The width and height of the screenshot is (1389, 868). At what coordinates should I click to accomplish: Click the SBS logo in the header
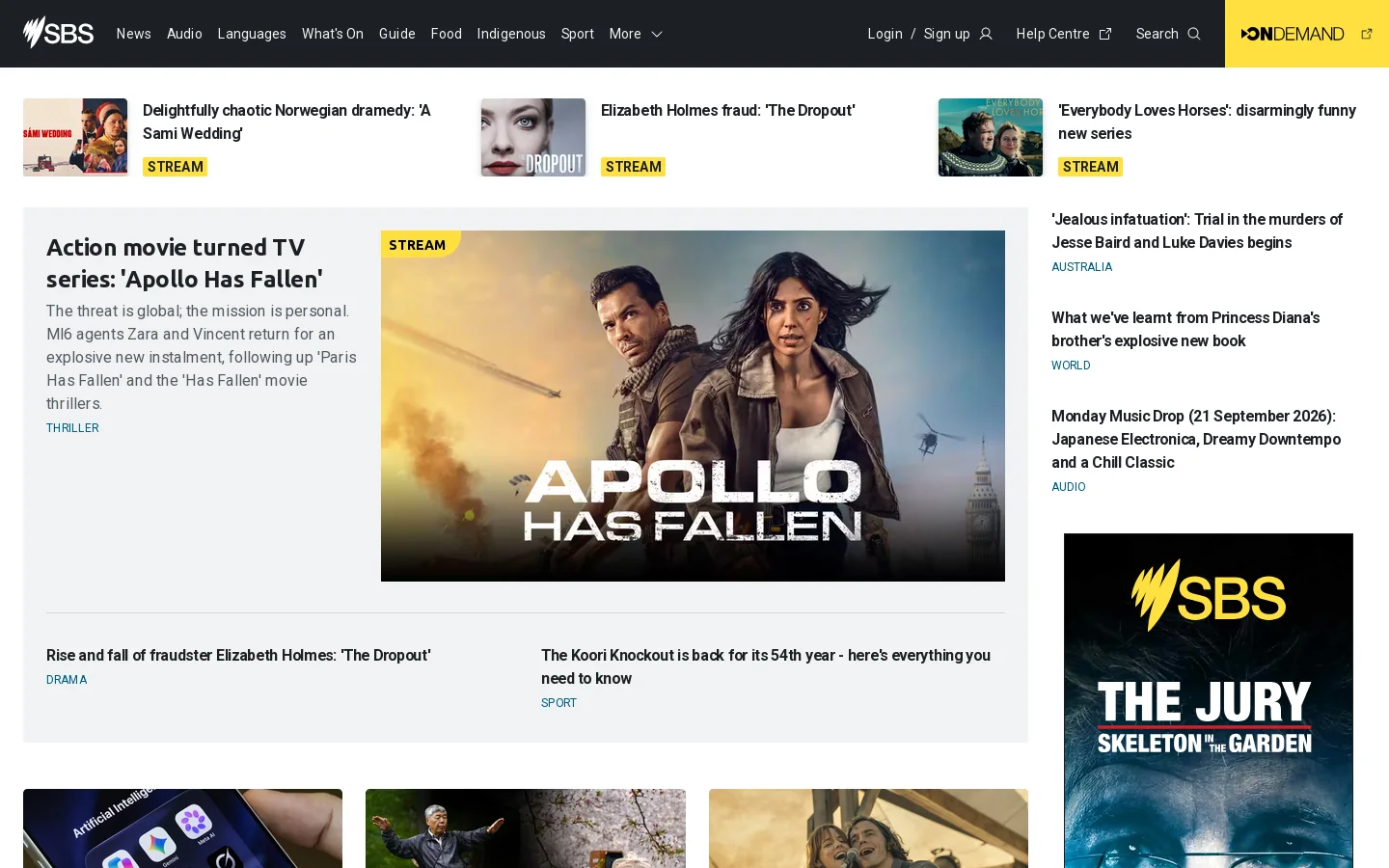59,33
